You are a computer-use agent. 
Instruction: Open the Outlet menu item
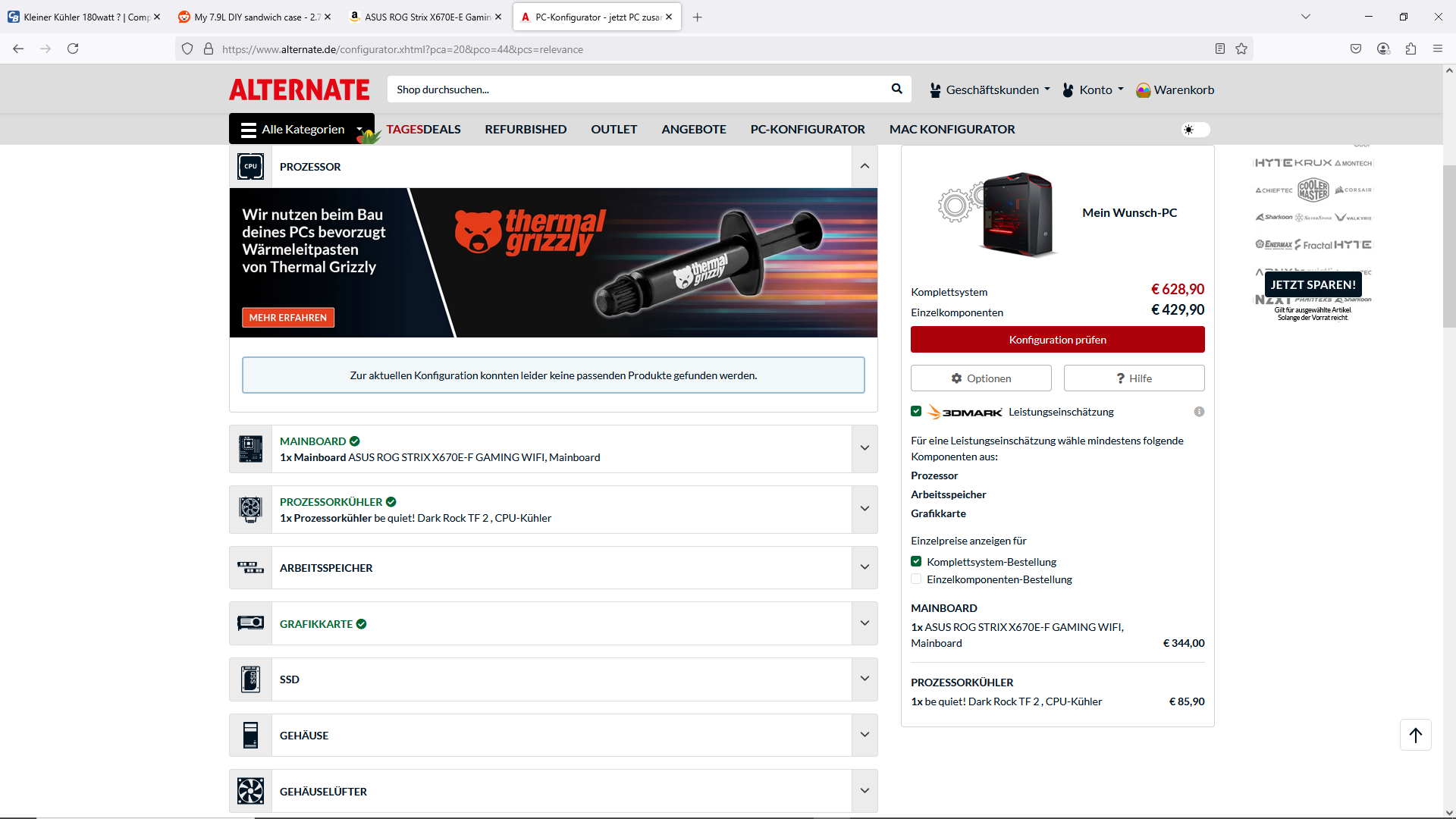pyautogui.click(x=613, y=130)
